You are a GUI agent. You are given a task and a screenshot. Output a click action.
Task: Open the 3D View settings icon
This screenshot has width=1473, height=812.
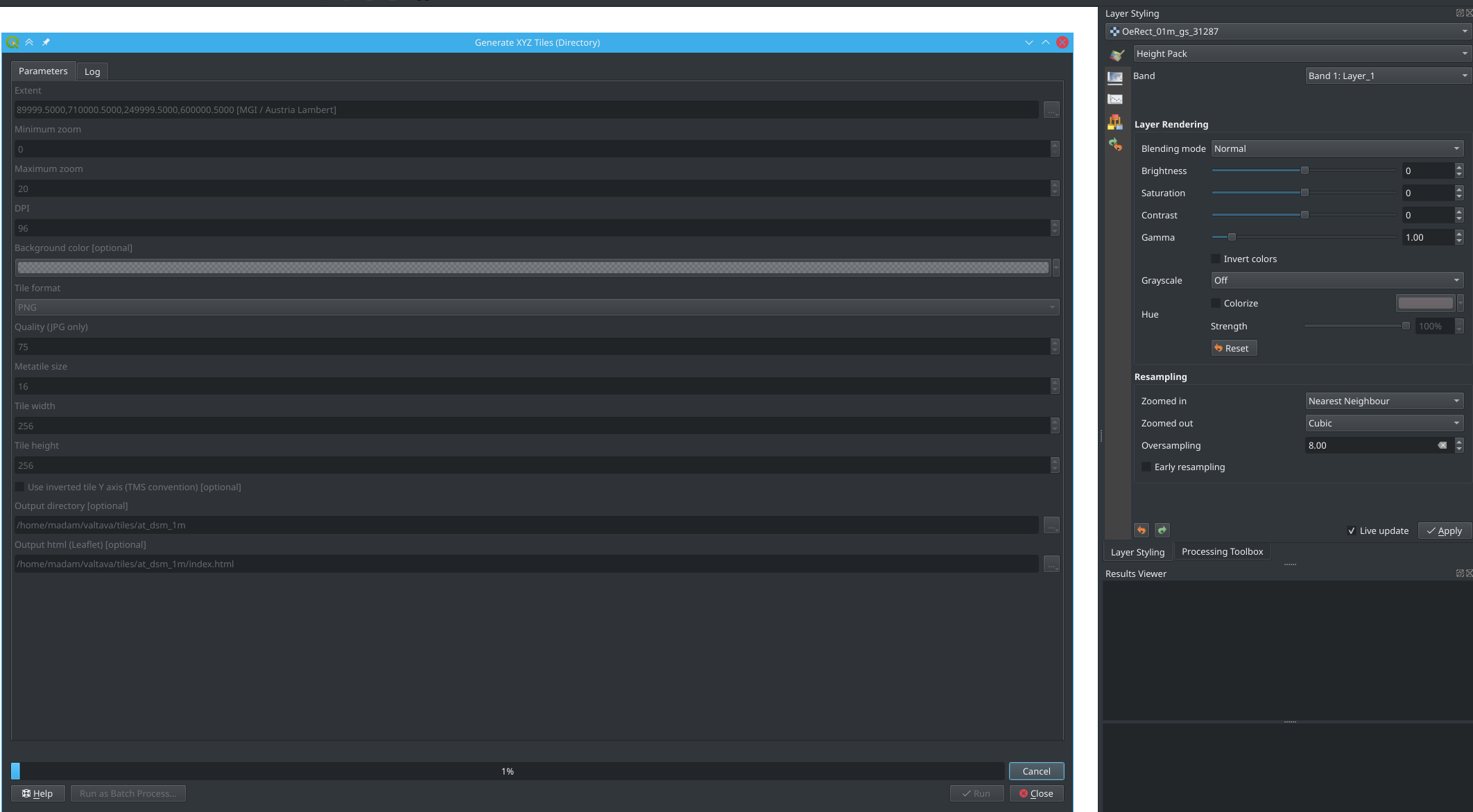pos(1115,122)
